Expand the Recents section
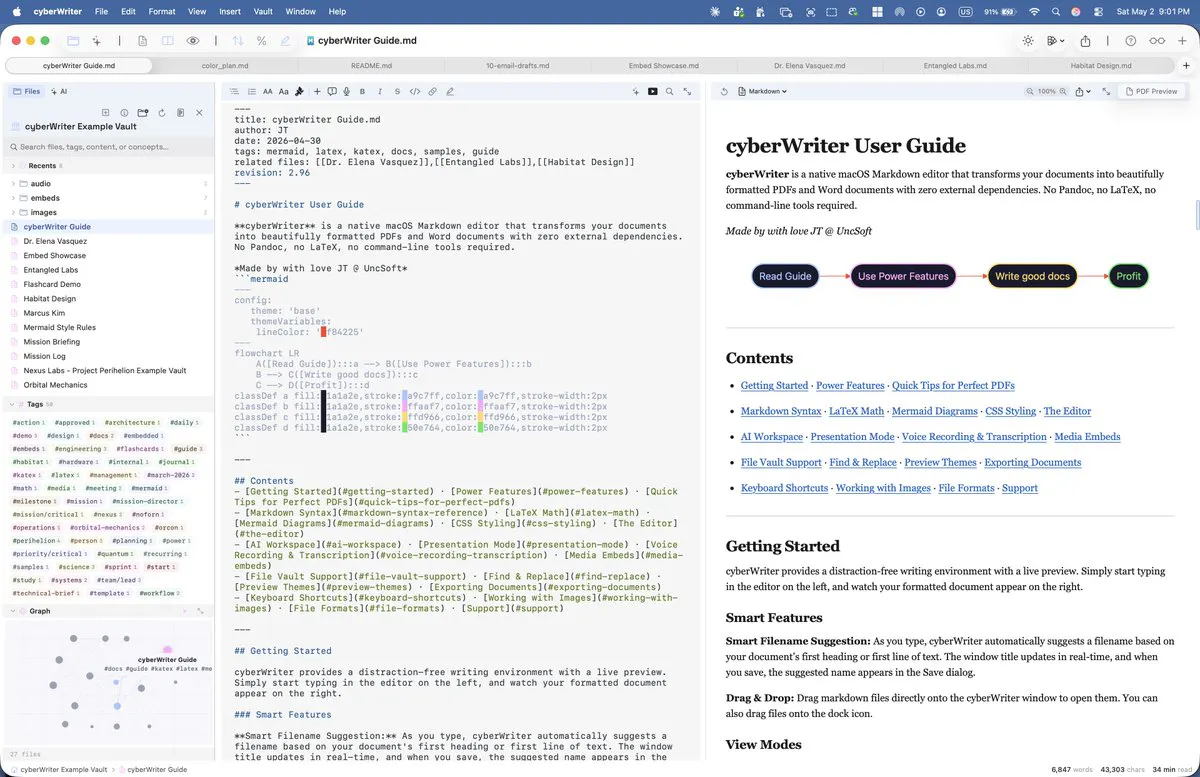The height and width of the screenshot is (777, 1200). [x=13, y=165]
